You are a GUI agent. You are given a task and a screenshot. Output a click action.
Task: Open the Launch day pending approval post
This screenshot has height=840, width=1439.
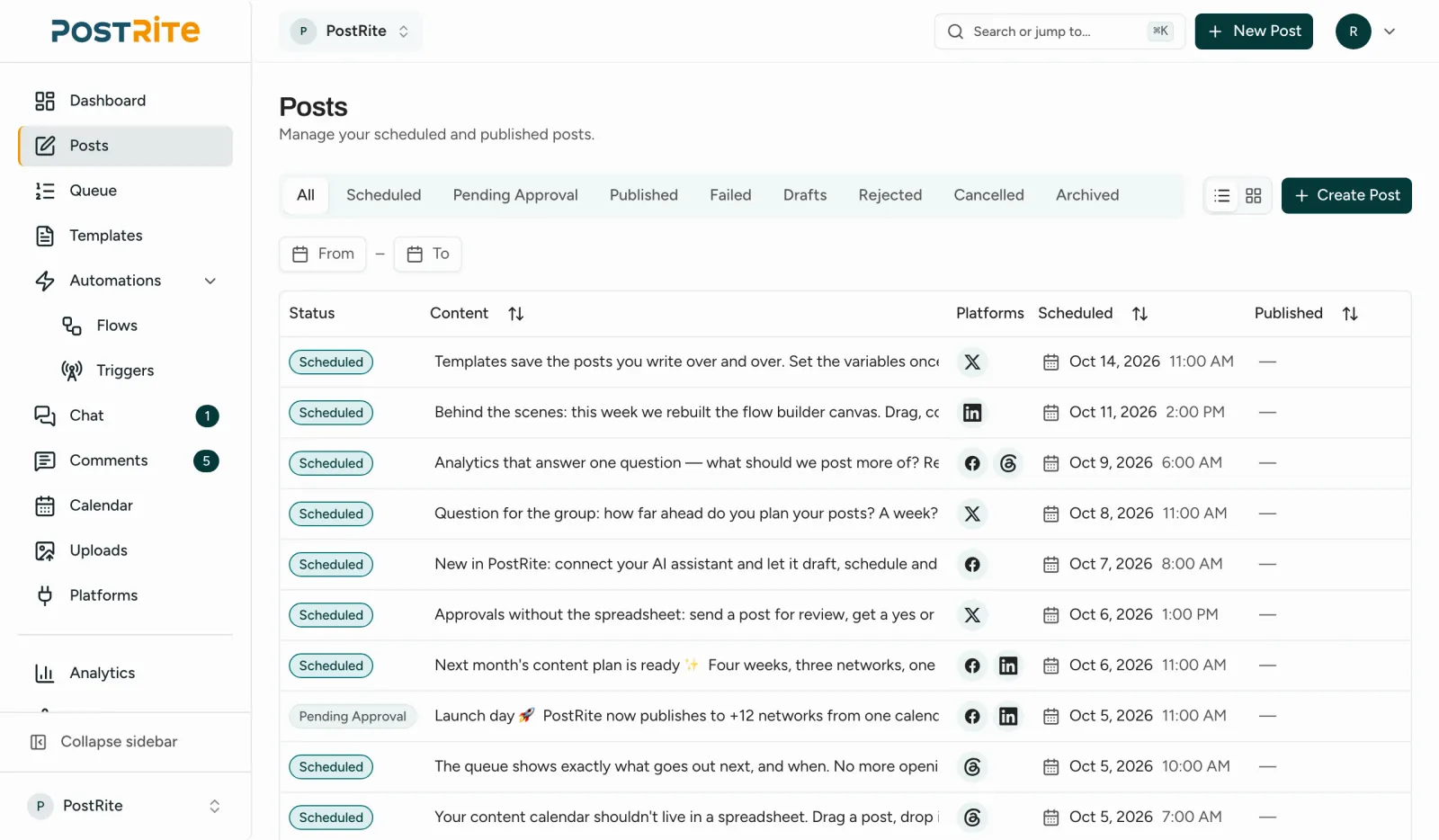[x=687, y=716]
